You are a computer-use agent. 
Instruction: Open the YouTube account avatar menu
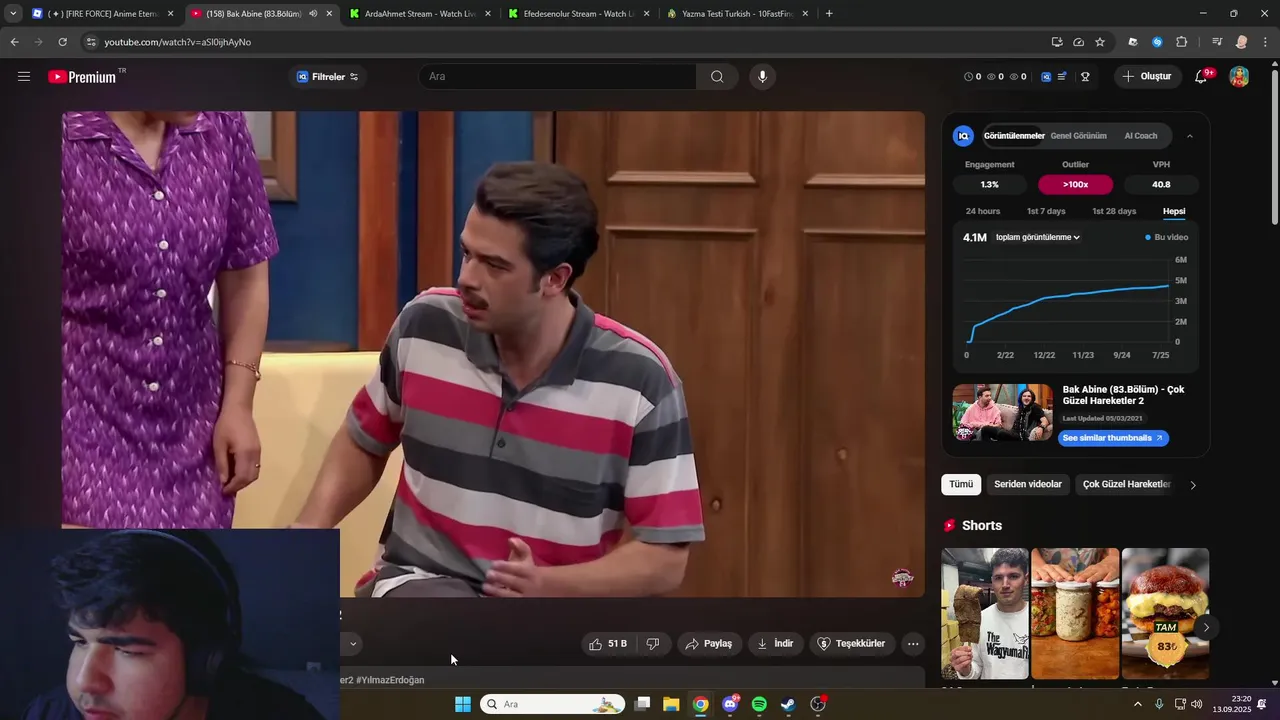tap(1239, 77)
